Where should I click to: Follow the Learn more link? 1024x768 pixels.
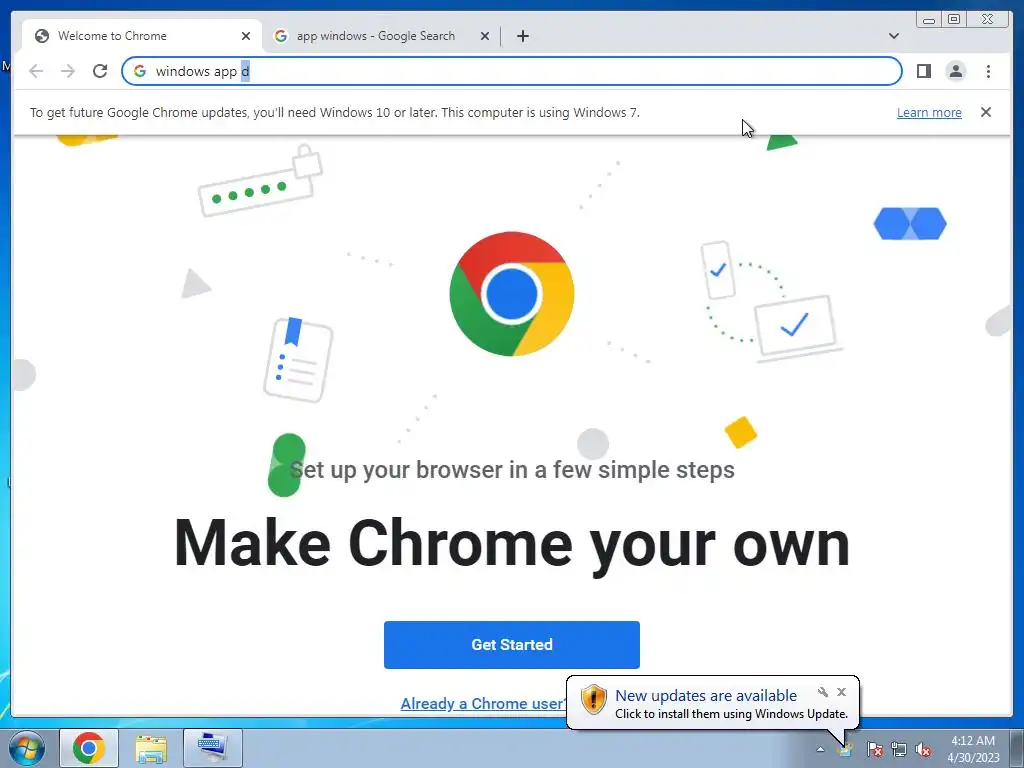(929, 112)
